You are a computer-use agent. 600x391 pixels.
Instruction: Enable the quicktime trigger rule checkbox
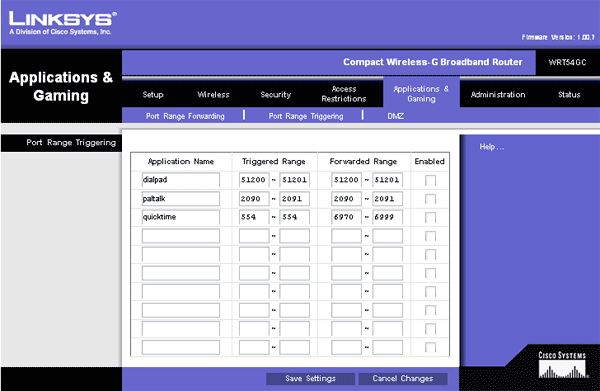(x=430, y=217)
